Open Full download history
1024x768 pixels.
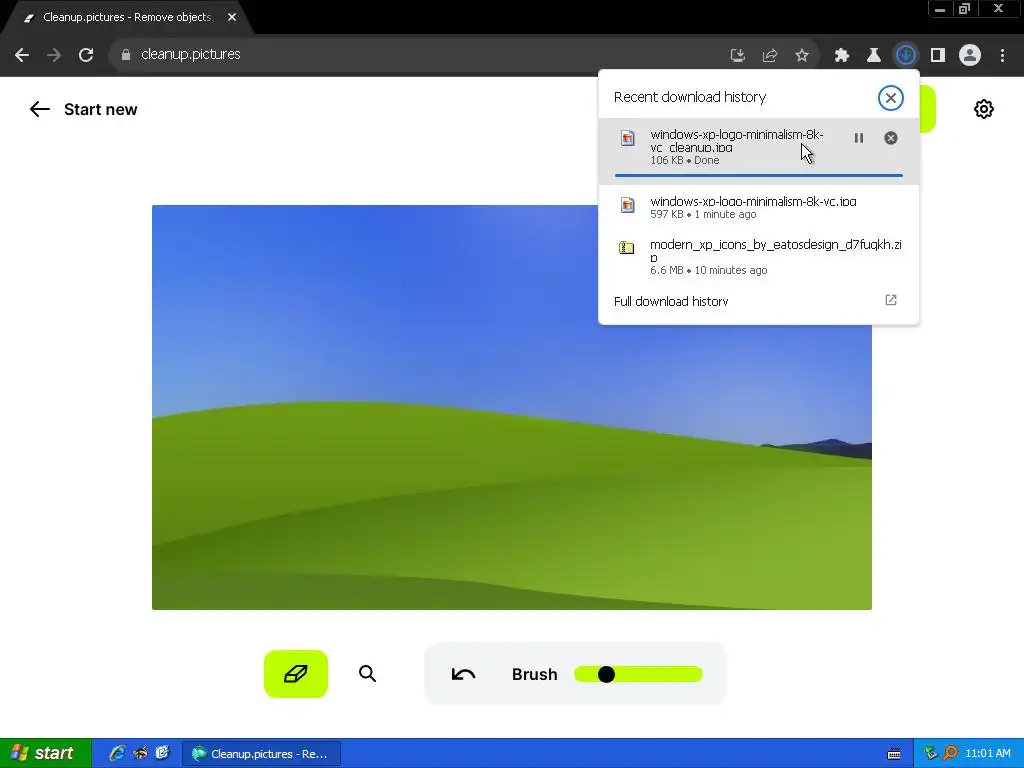tap(758, 301)
